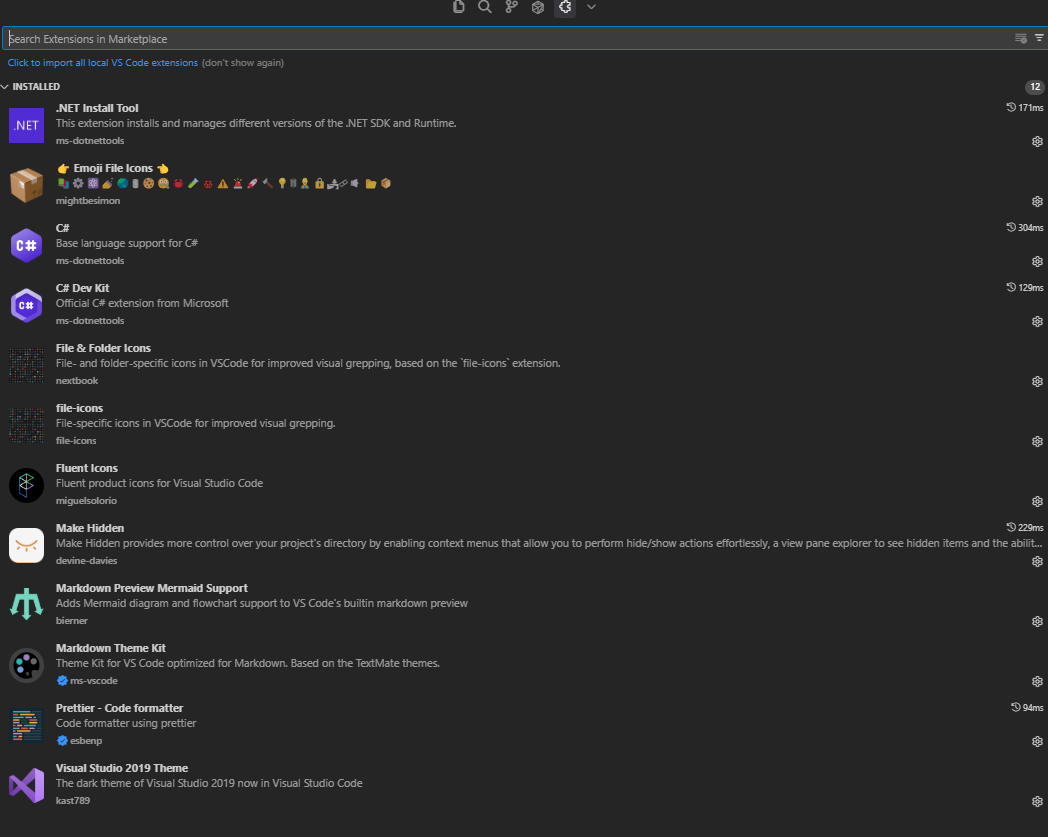Click the Visual Studio 2019 Theme logo
Screen dimensions: 1048x837
click(27, 786)
